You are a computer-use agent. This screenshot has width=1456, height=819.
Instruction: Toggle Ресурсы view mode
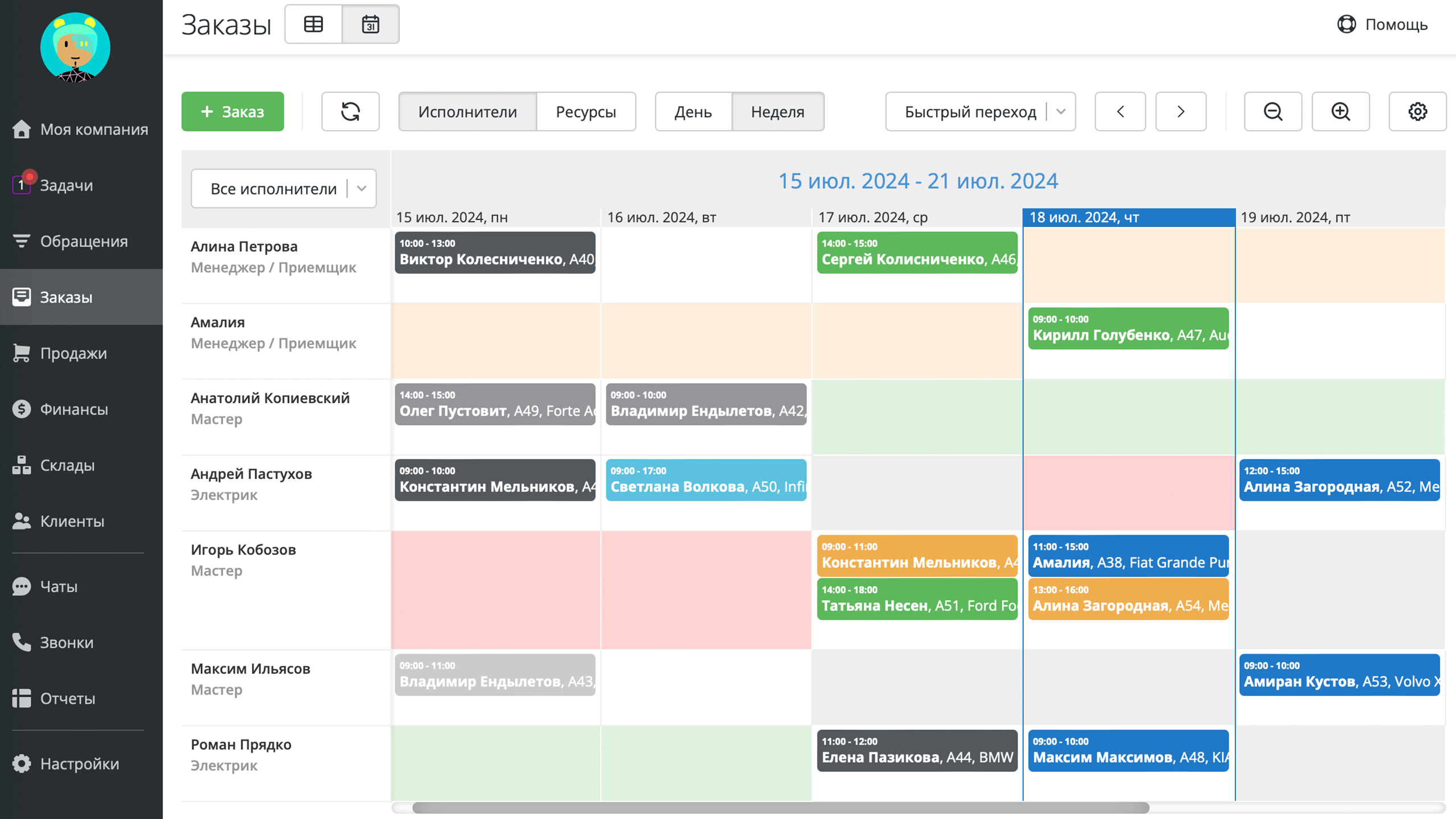click(x=586, y=111)
